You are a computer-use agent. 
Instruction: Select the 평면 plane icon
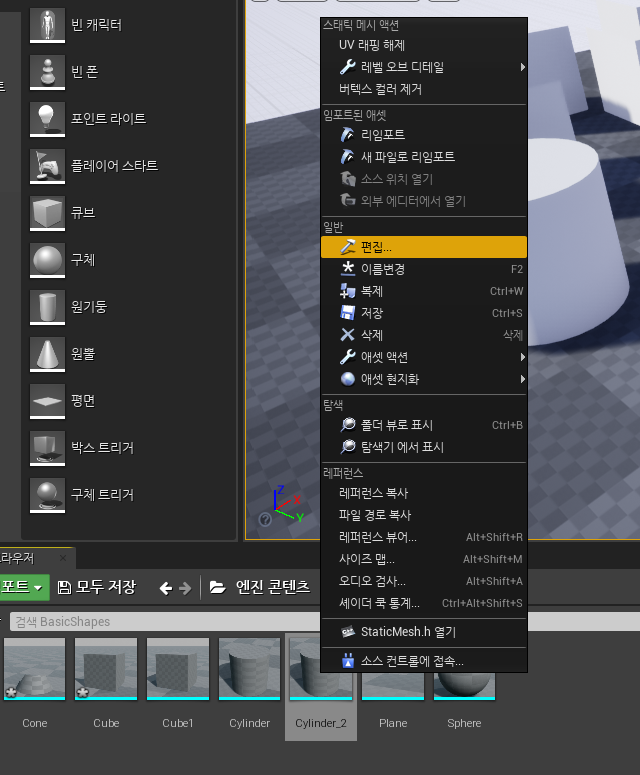pos(47,401)
